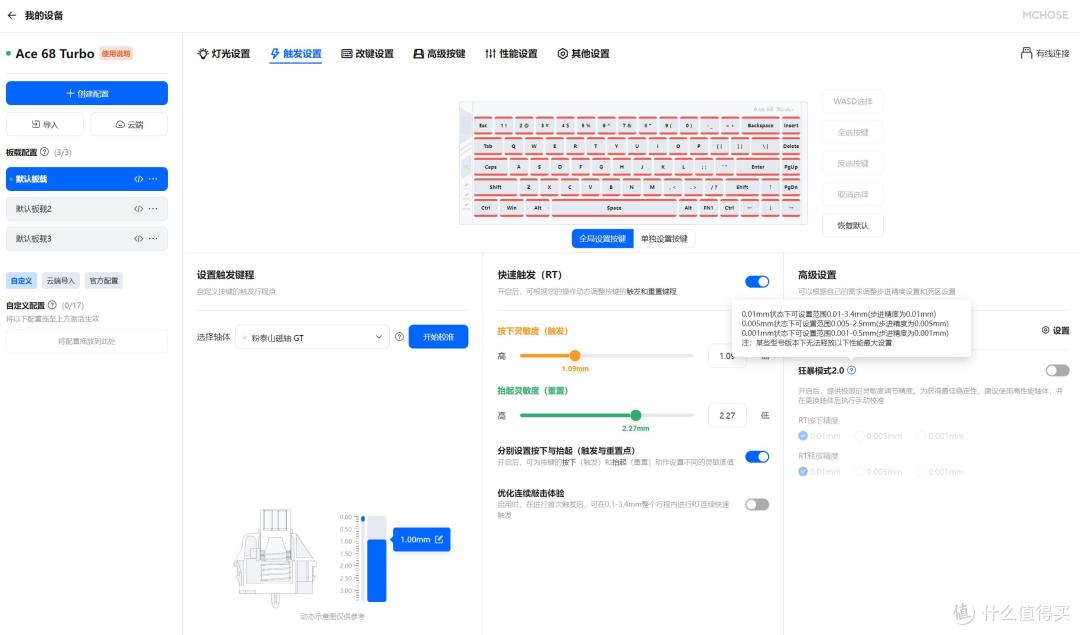Screen dimensions: 1080x635
Task: Open more options for 默认板载 profile
Action: 153,179
